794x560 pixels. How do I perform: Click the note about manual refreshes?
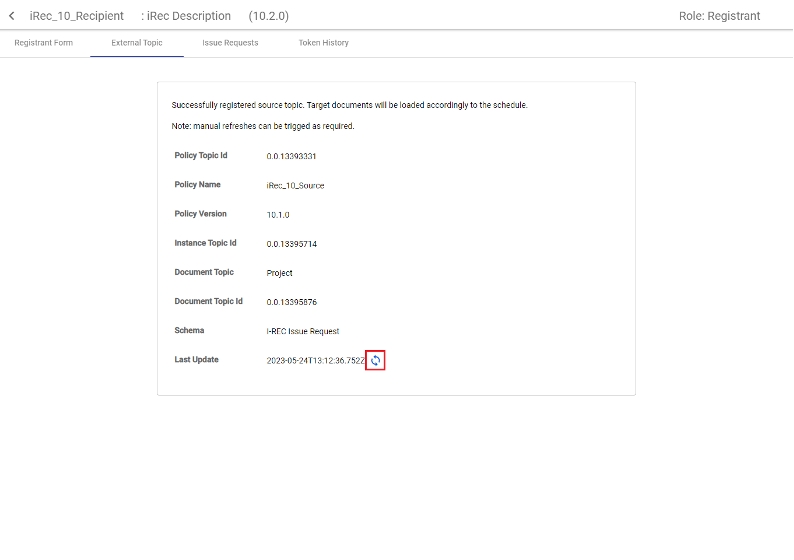tap(263, 127)
